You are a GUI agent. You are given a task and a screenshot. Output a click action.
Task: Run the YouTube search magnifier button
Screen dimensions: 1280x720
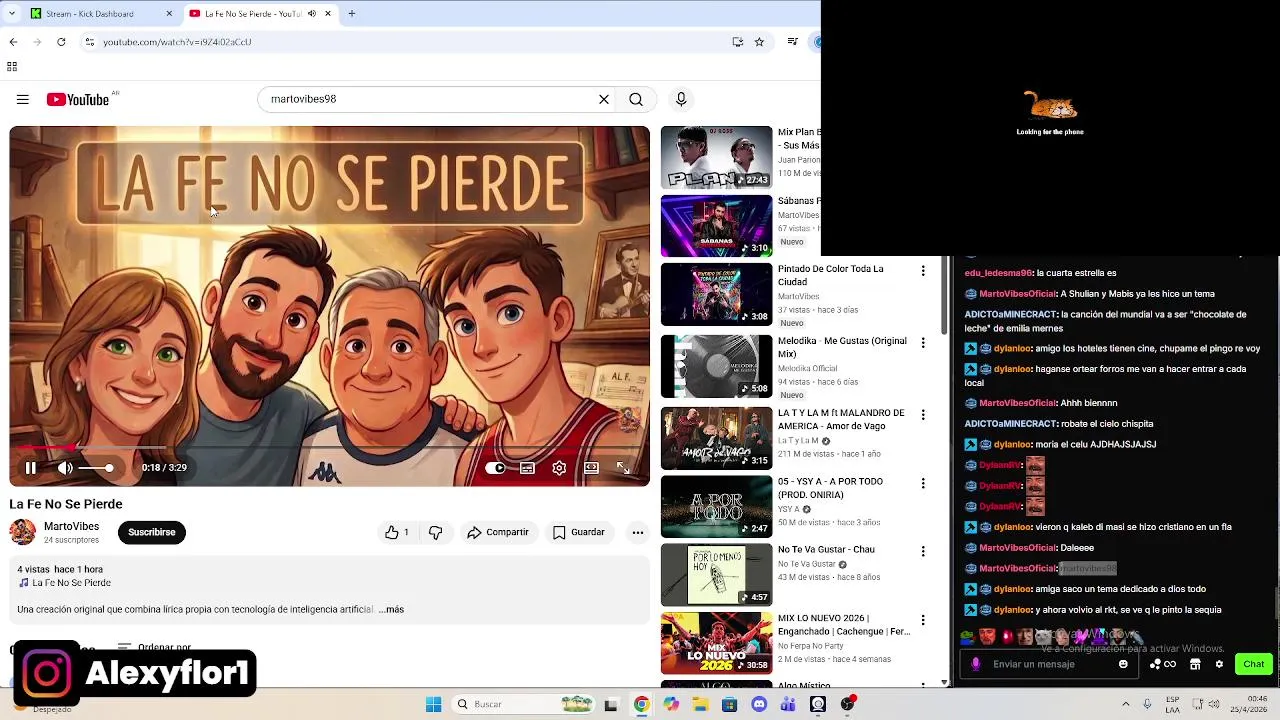pyautogui.click(x=636, y=99)
